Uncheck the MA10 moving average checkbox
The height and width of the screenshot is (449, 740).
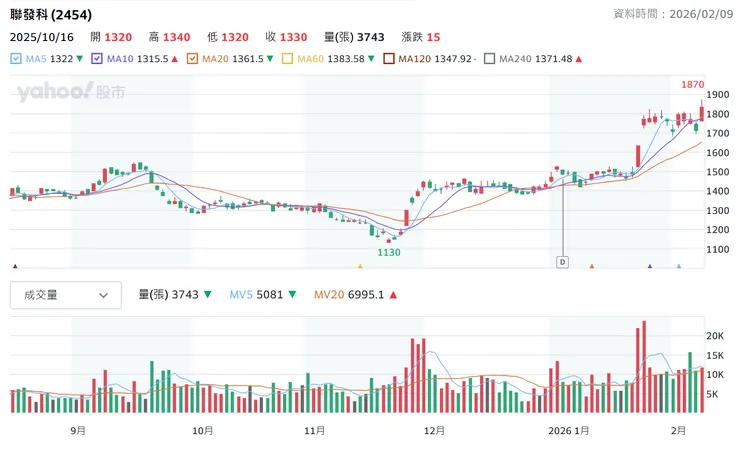97,59
